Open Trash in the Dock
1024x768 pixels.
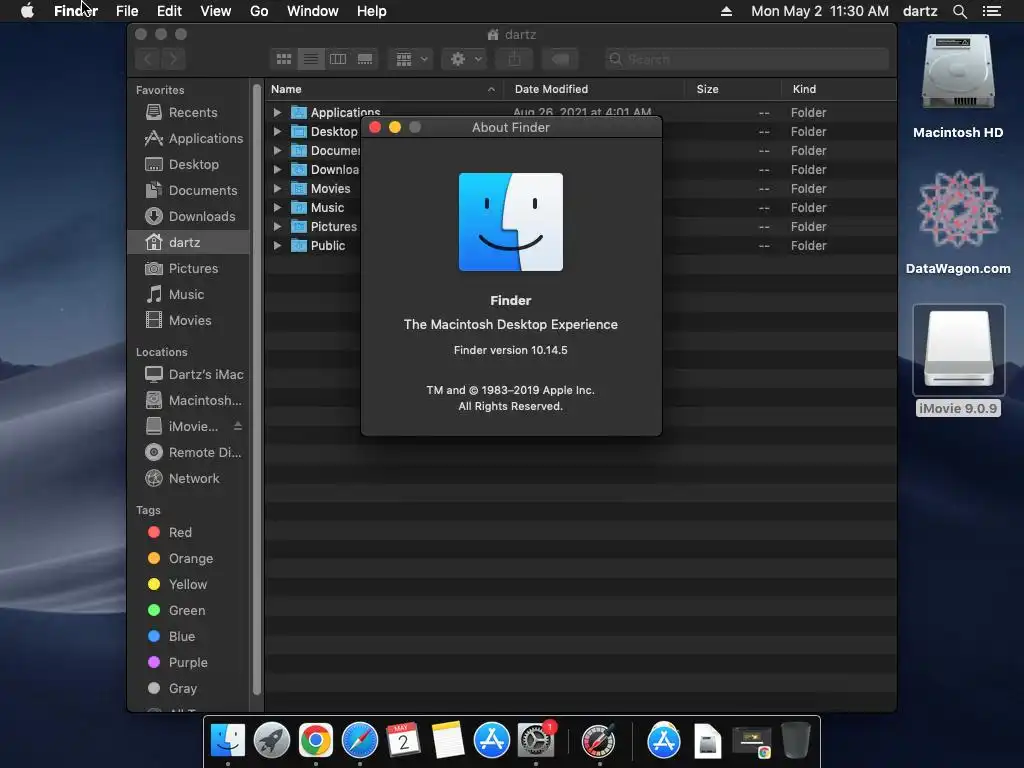coord(795,740)
